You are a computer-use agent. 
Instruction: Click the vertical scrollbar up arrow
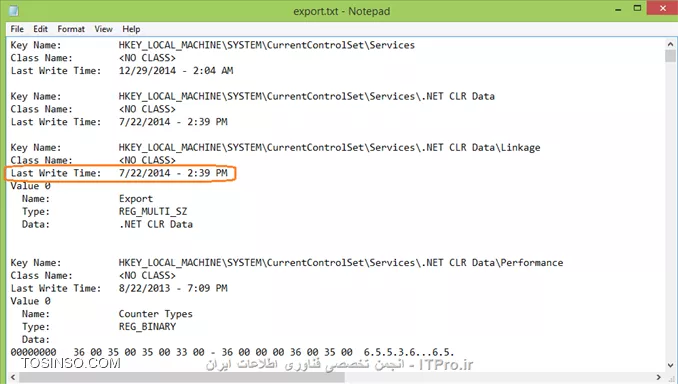(670, 44)
